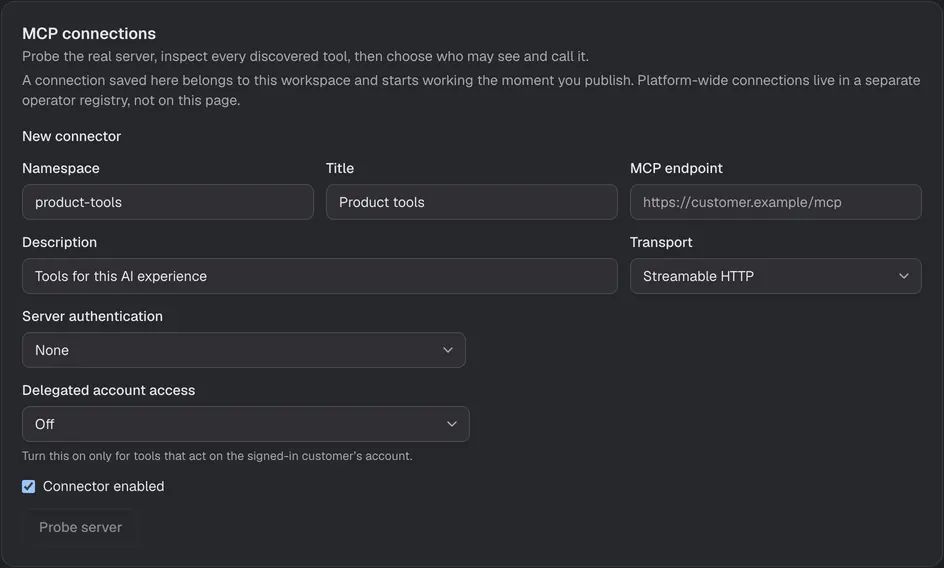Click the New connector subheading
The image size is (944, 568).
coord(72,137)
